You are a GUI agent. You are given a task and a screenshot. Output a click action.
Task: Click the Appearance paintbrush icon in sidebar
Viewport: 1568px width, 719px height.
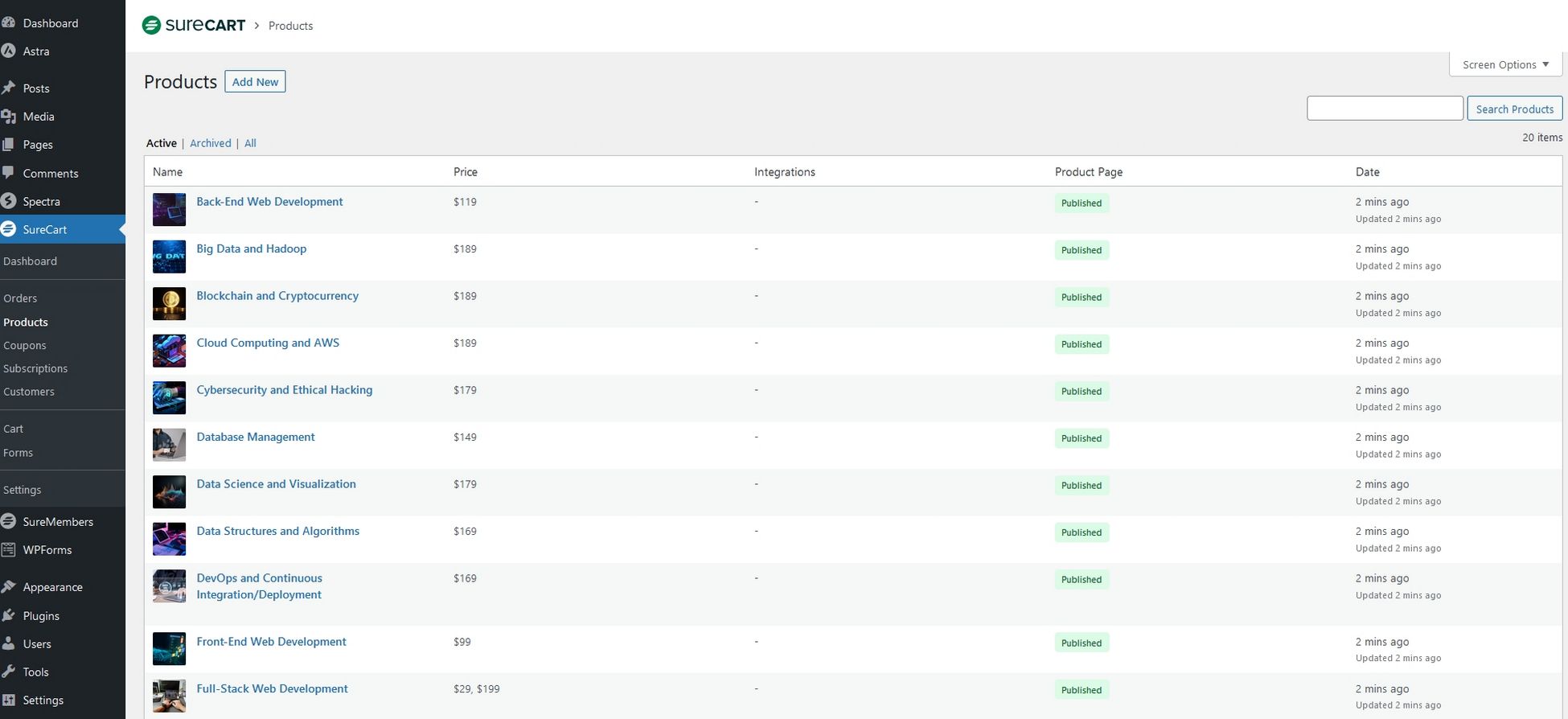9,587
